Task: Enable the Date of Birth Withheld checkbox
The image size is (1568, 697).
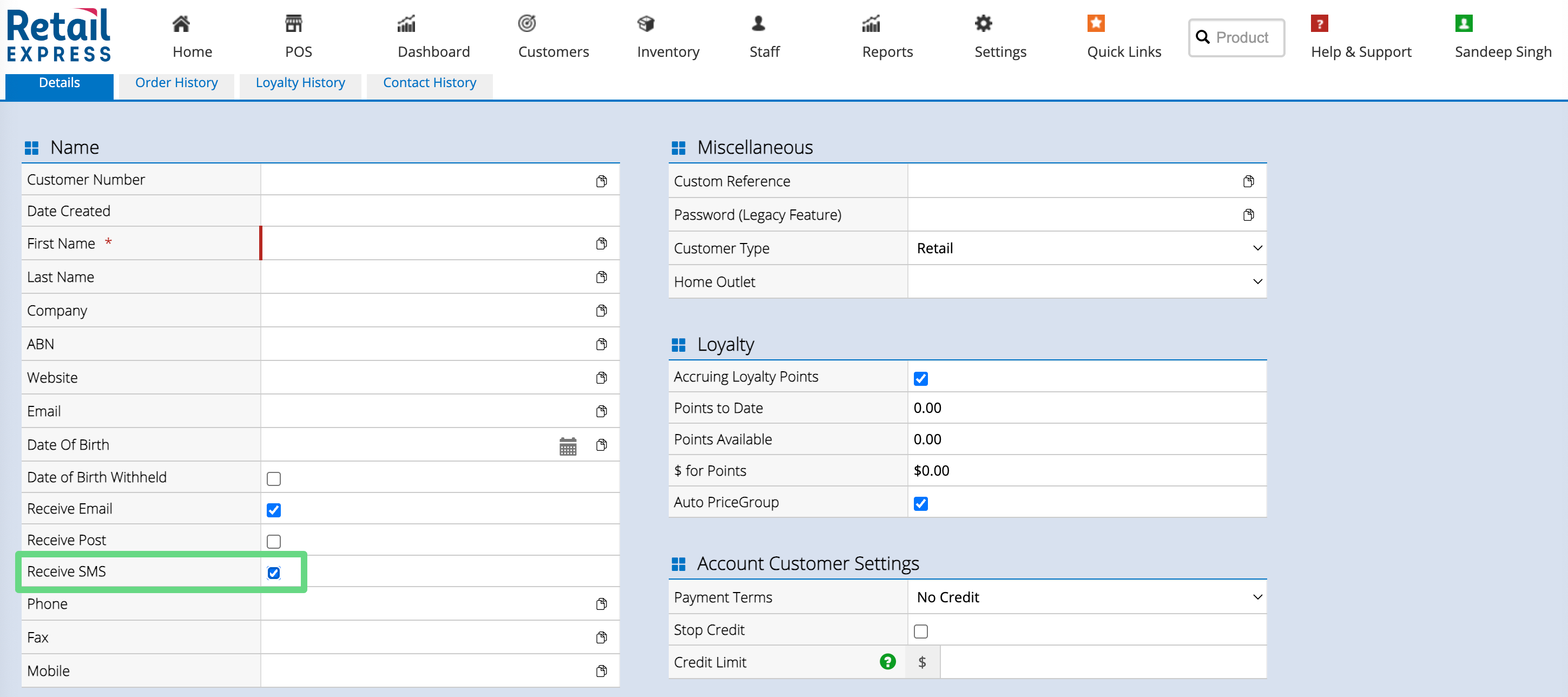Action: click(x=274, y=479)
